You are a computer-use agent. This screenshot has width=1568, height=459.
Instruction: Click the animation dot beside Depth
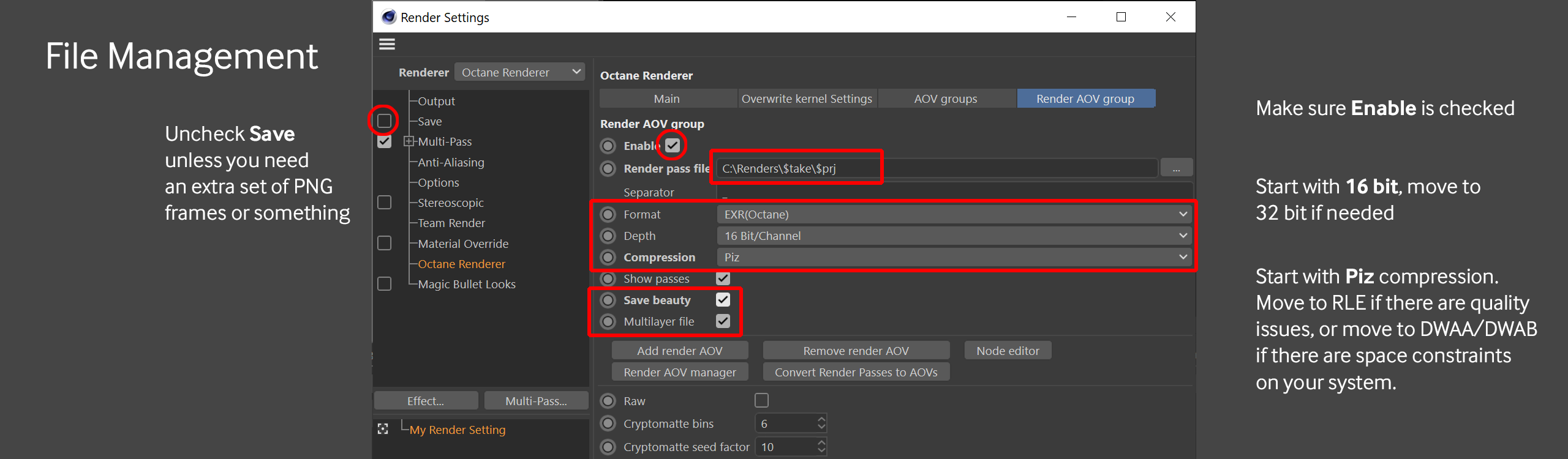coord(608,236)
